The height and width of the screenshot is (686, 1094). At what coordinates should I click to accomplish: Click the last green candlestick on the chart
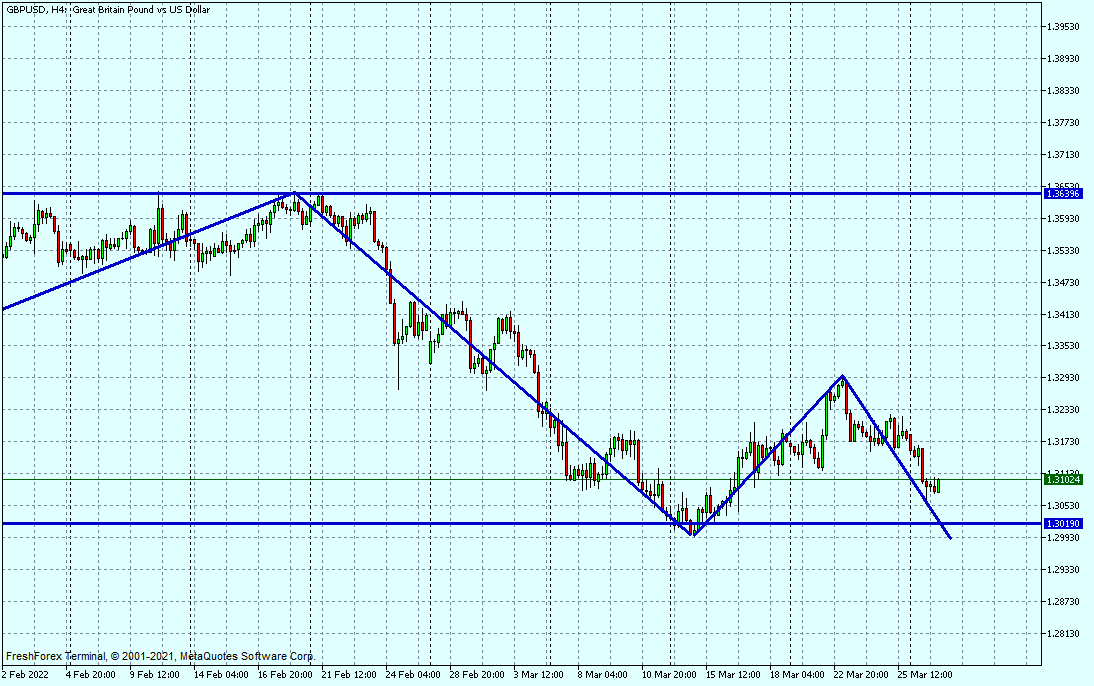938,485
